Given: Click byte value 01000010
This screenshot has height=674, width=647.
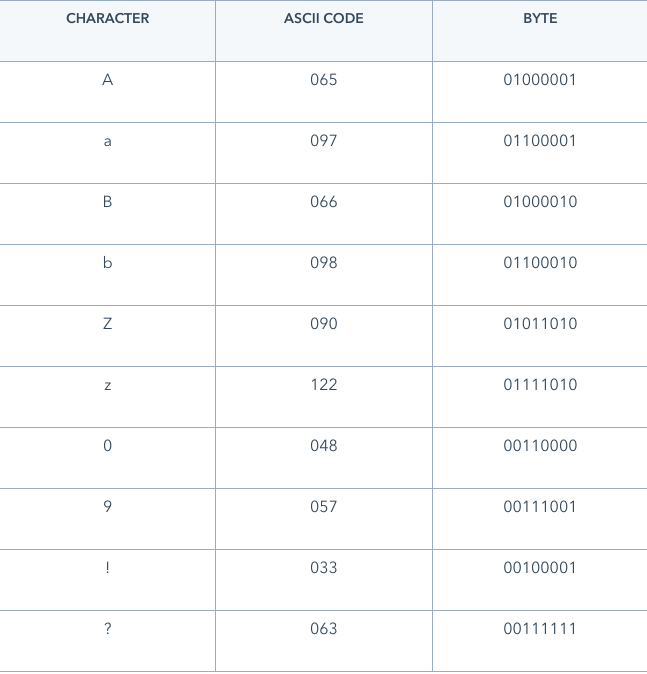Looking at the screenshot, I should (540, 202).
